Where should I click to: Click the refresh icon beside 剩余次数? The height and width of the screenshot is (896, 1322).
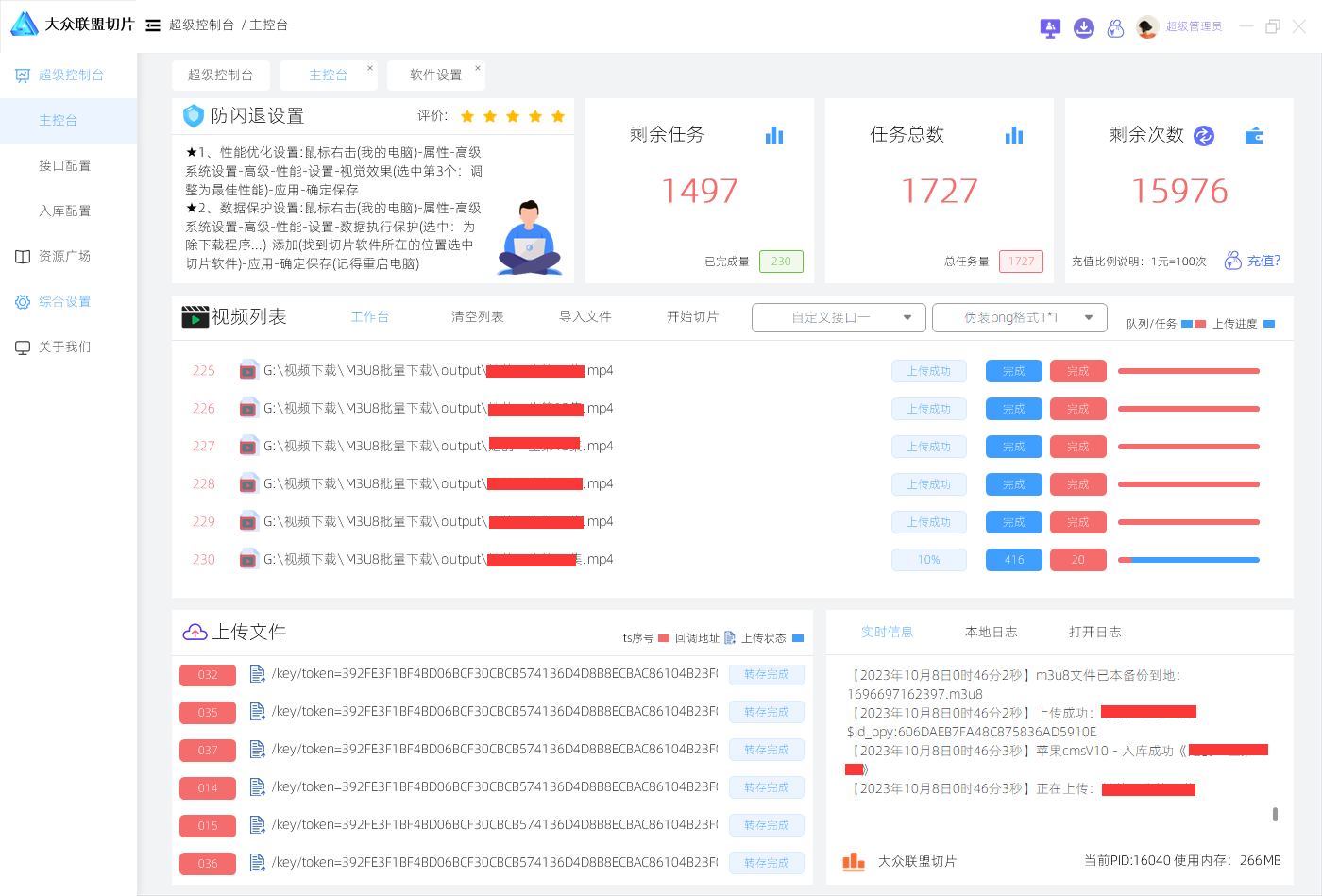[1203, 136]
